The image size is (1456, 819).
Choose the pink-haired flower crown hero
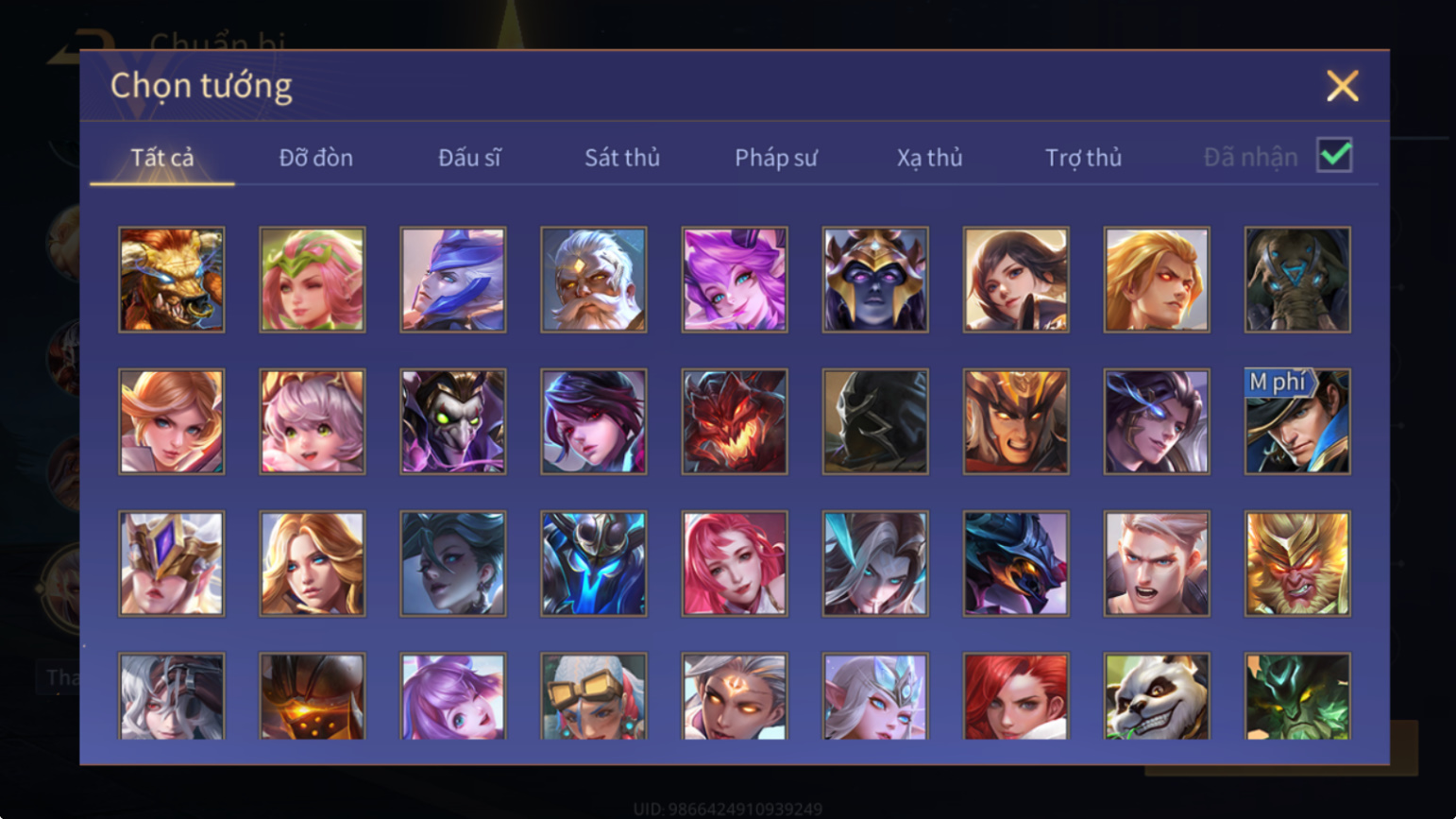click(x=312, y=280)
